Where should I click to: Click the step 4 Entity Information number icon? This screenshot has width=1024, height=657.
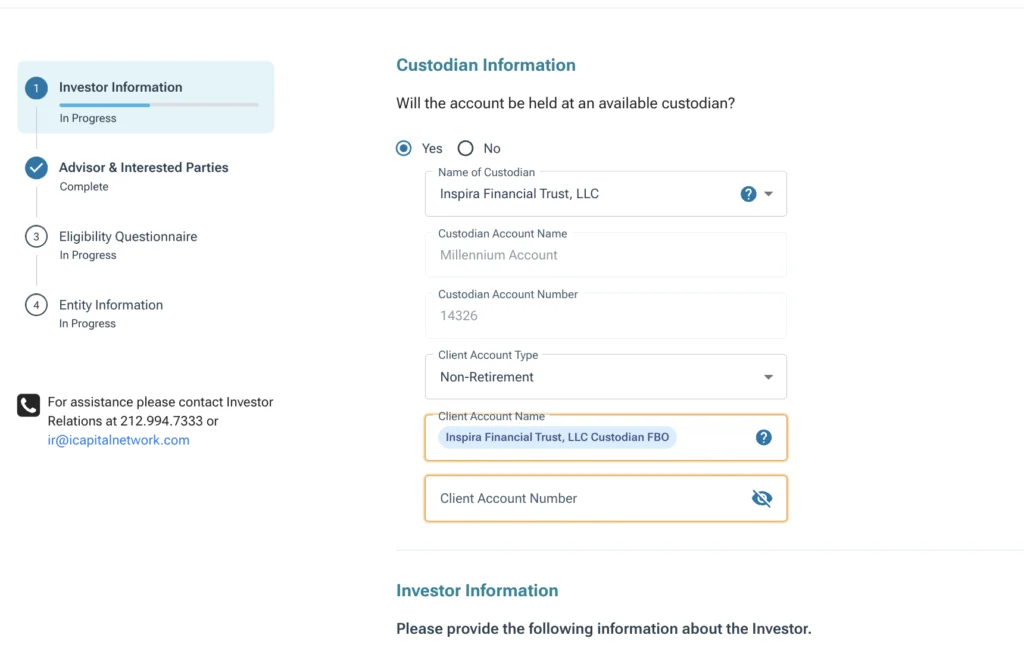[36, 304]
